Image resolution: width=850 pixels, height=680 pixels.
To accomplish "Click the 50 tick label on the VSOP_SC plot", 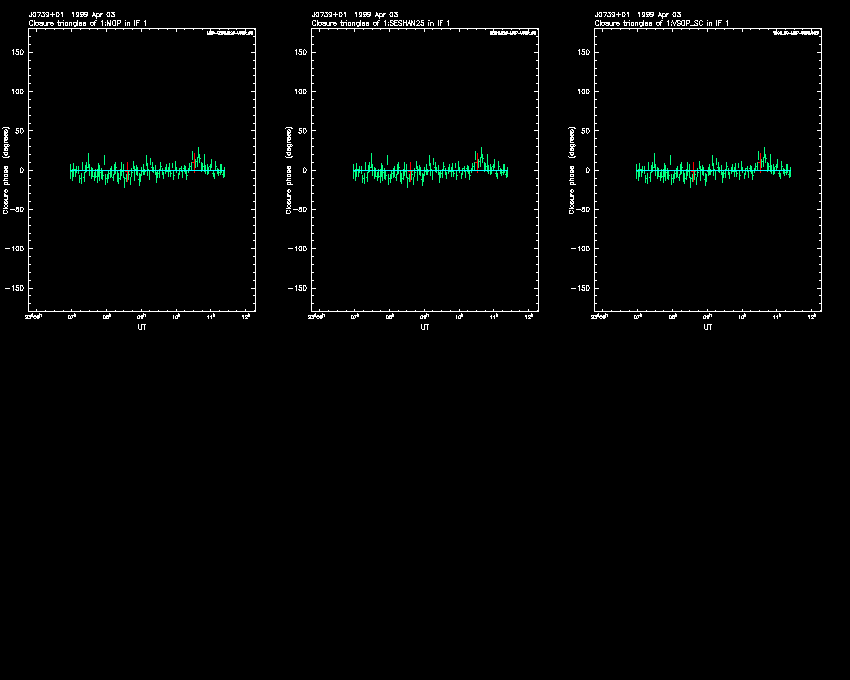I will pos(587,131).
